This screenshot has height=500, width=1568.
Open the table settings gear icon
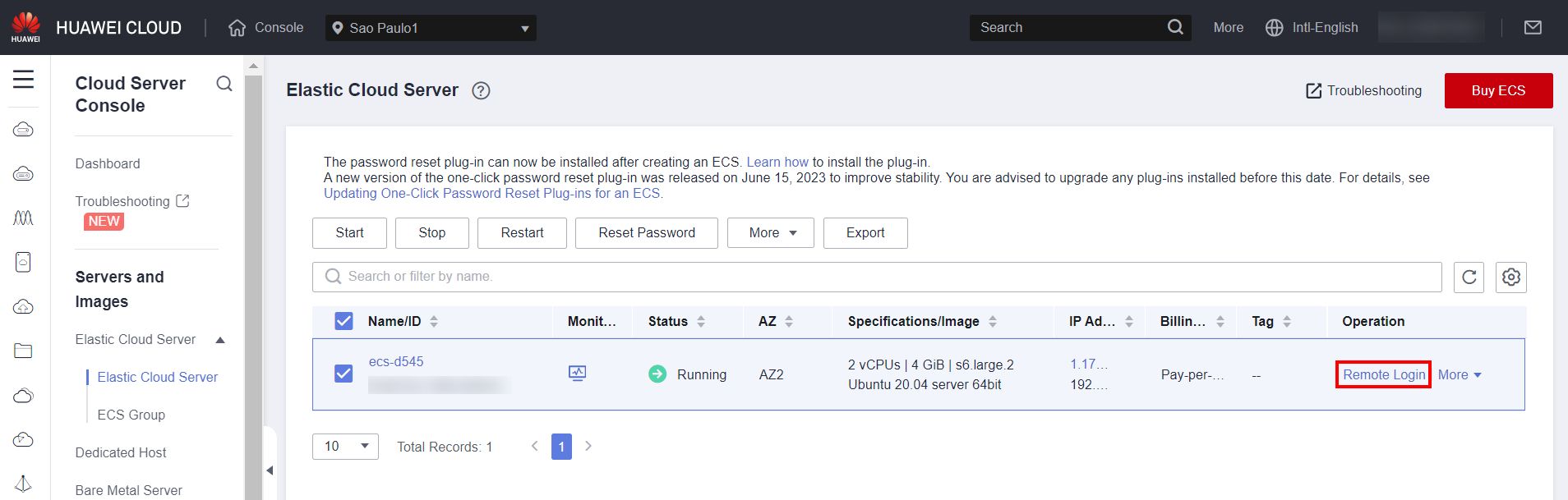1510,278
